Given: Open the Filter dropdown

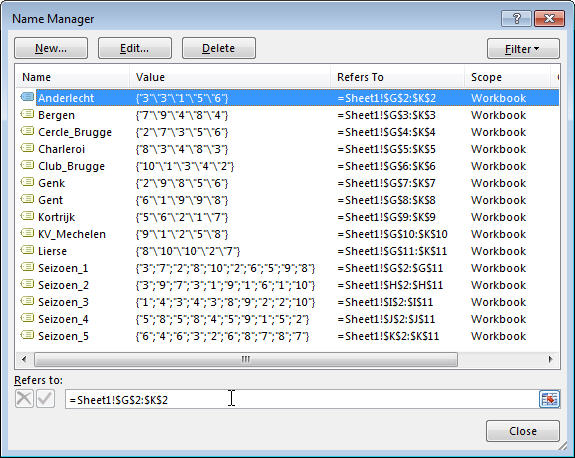Looking at the screenshot, I should tap(523, 48).
